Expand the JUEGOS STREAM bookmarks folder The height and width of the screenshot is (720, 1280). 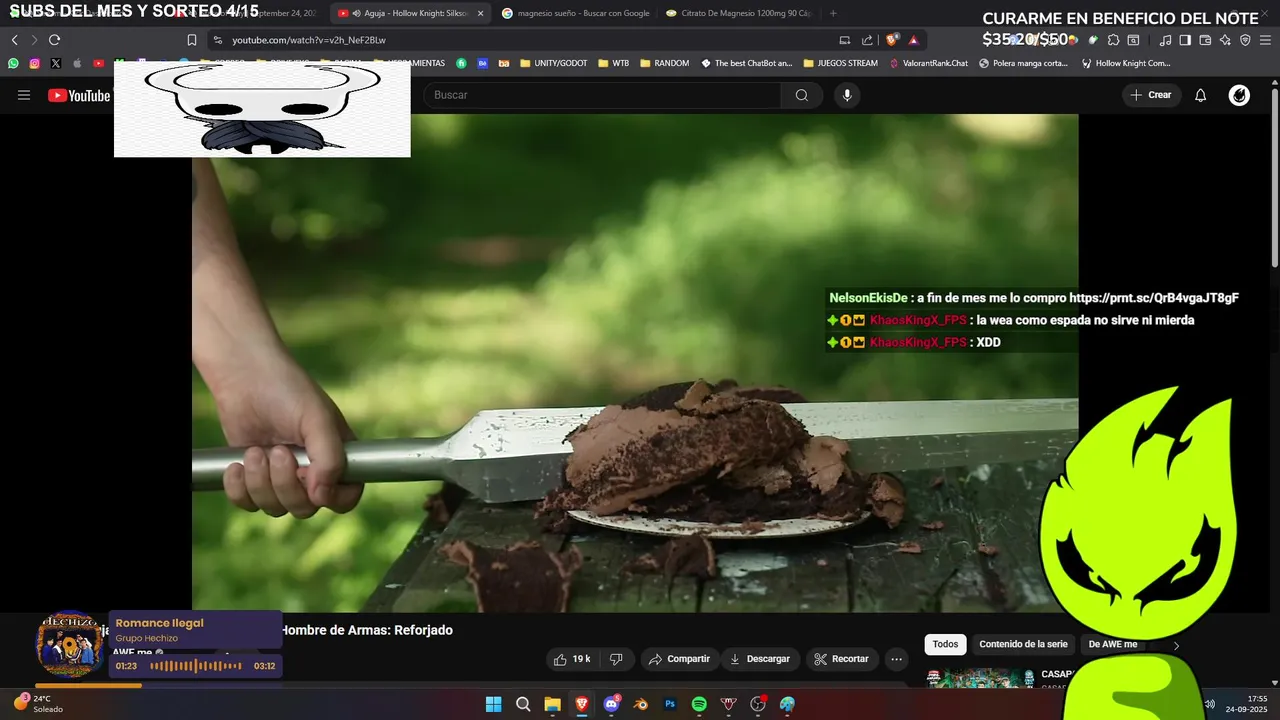tap(840, 63)
